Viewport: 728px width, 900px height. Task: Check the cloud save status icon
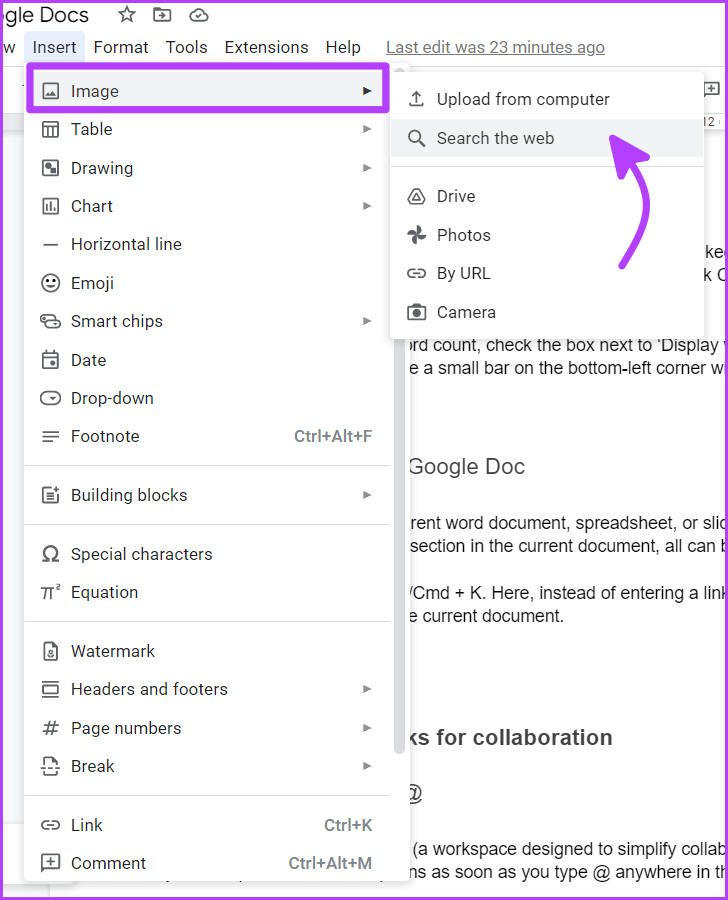[199, 15]
